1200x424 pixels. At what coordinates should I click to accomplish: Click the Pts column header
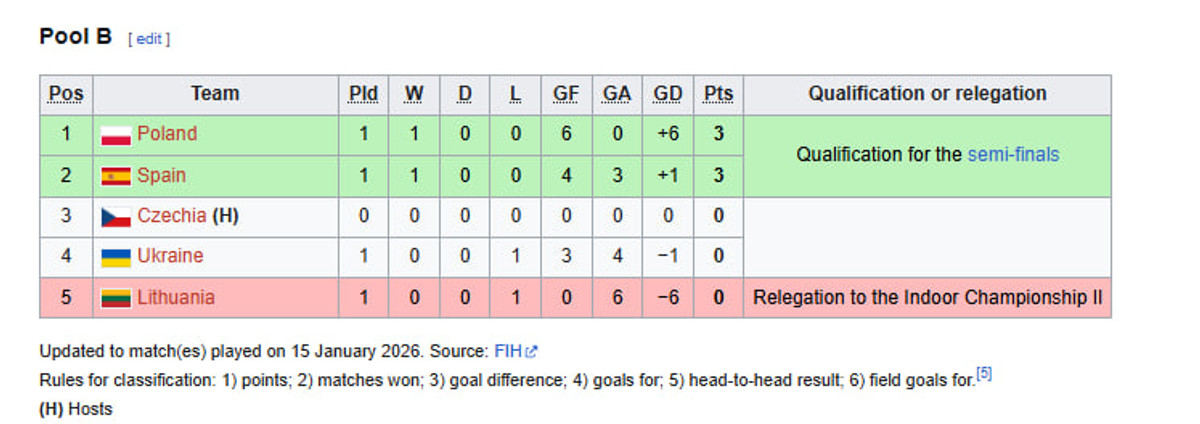[x=718, y=94]
